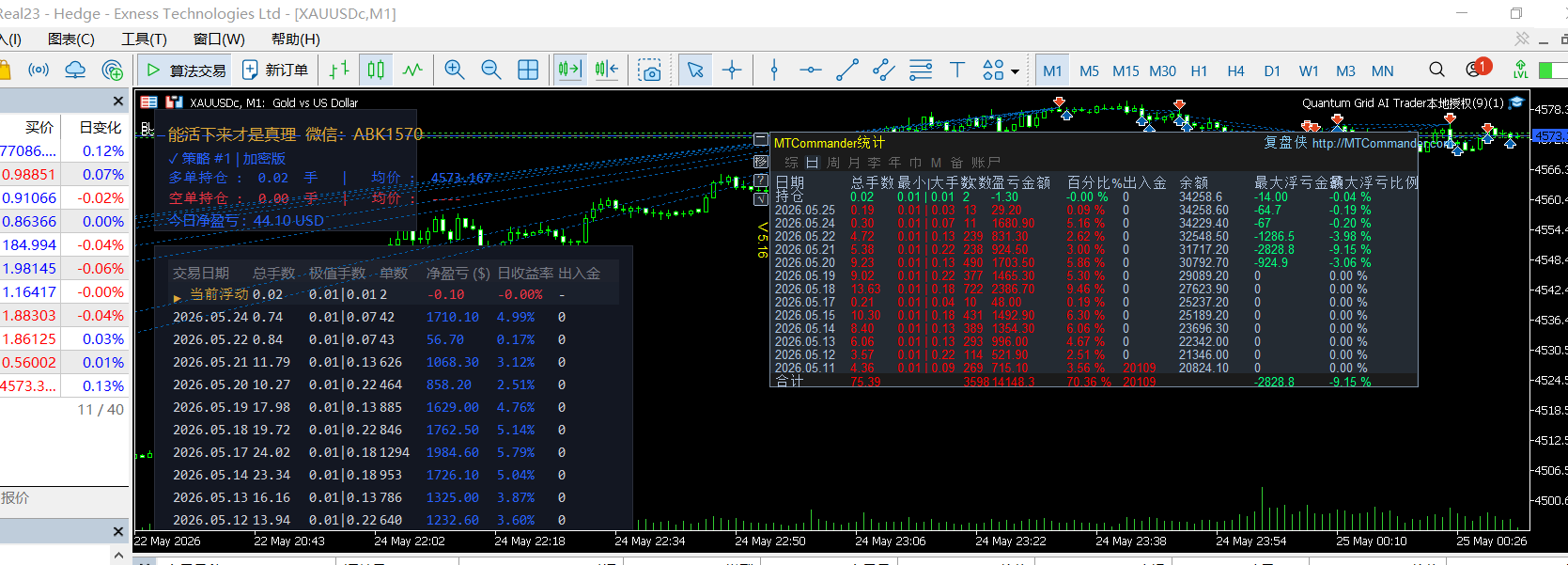Viewport: 1568px width, 565px height.
Task: Select the 月 tab in MTCommander统计
Action: coord(854,162)
